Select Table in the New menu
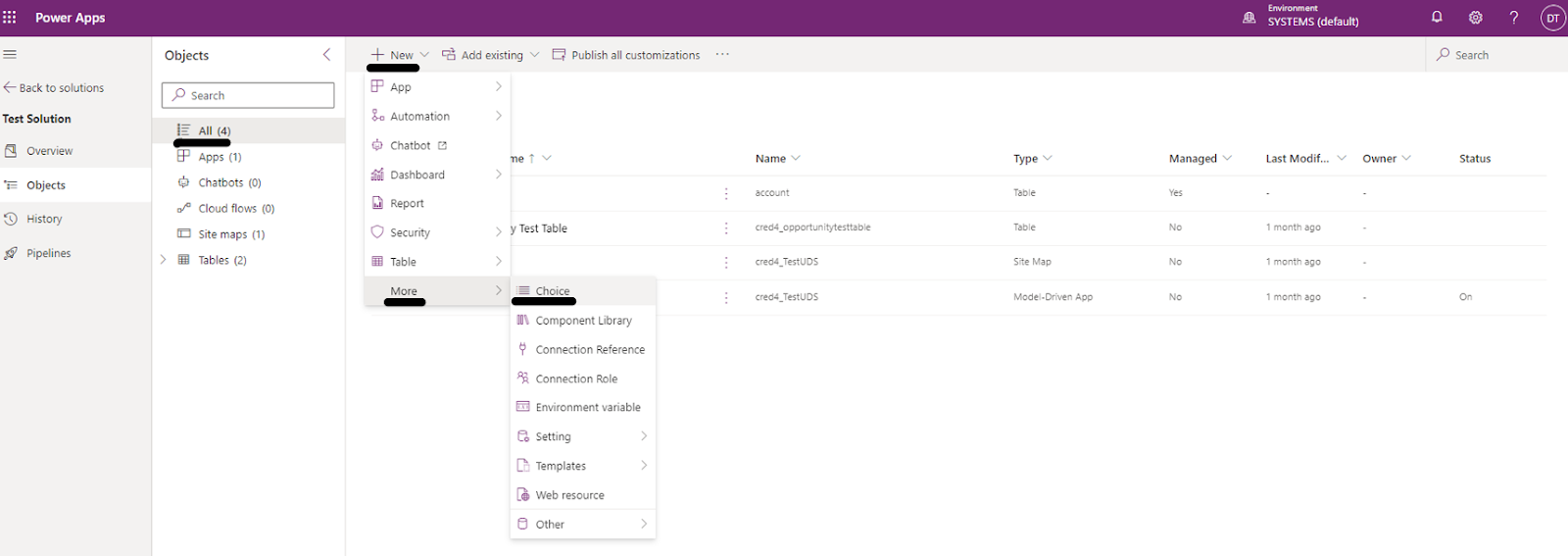1568x556 pixels. 437,262
